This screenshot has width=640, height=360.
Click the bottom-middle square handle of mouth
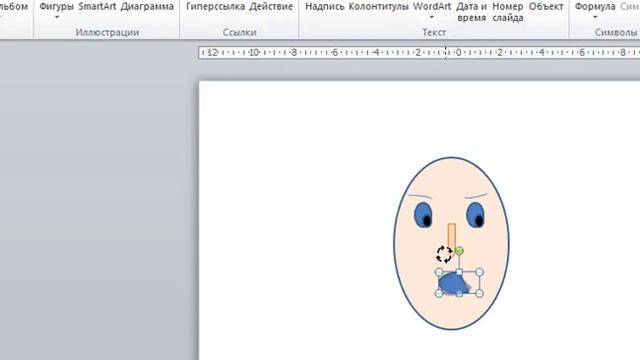pyautogui.click(x=459, y=293)
